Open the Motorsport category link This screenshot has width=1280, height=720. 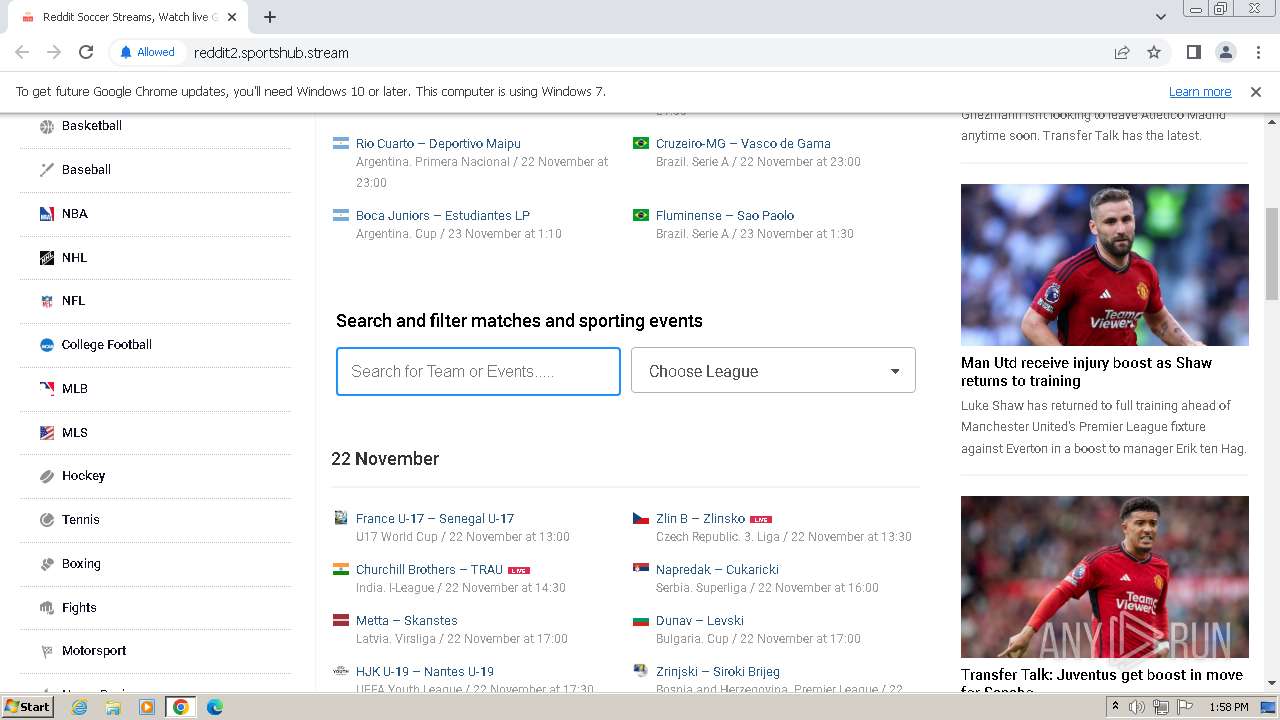[x=94, y=651]
